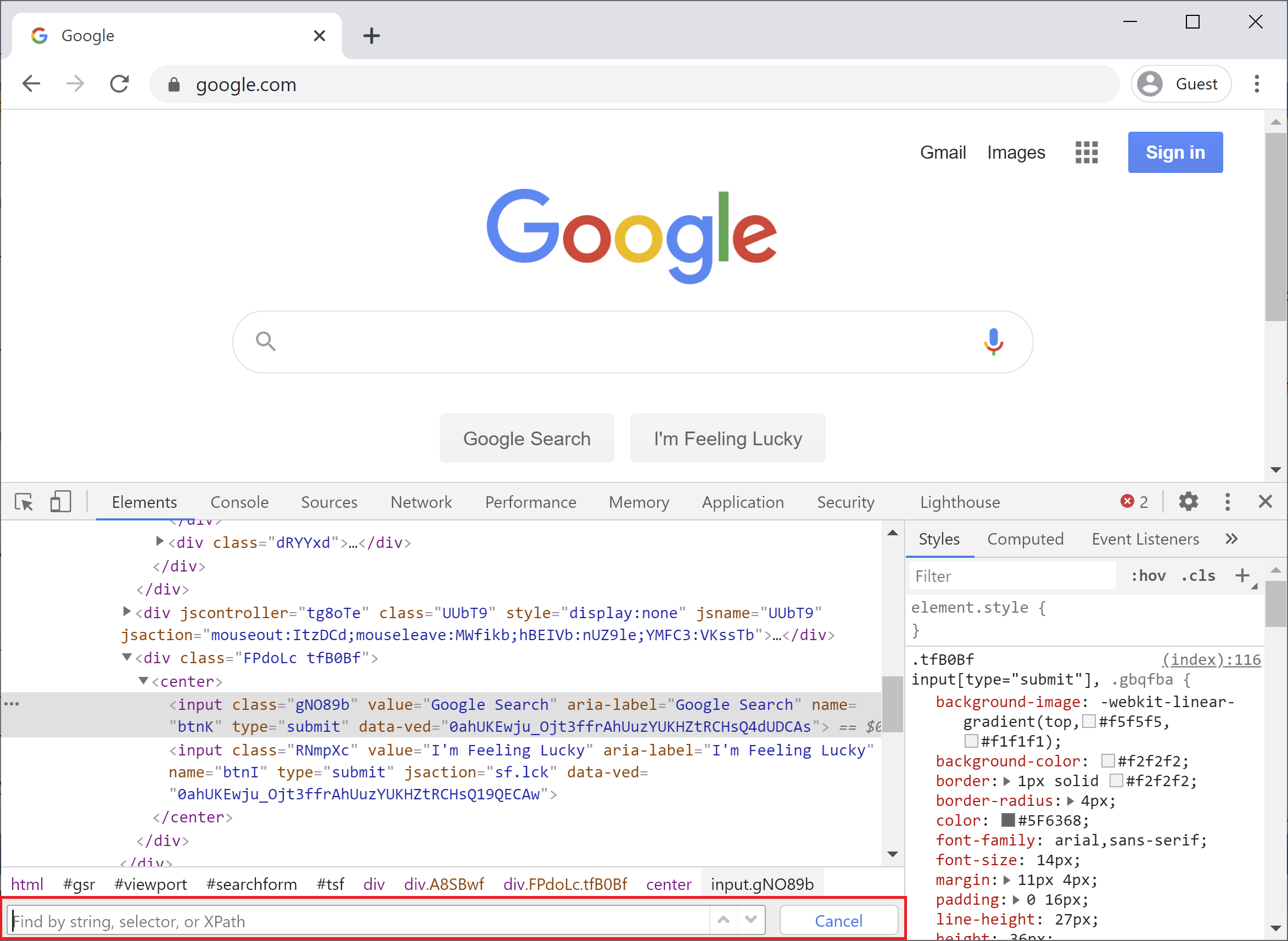The width and height of the screenshot is (1288, 941).
Task: Click the Find by string search field
Action: [359, 921]
